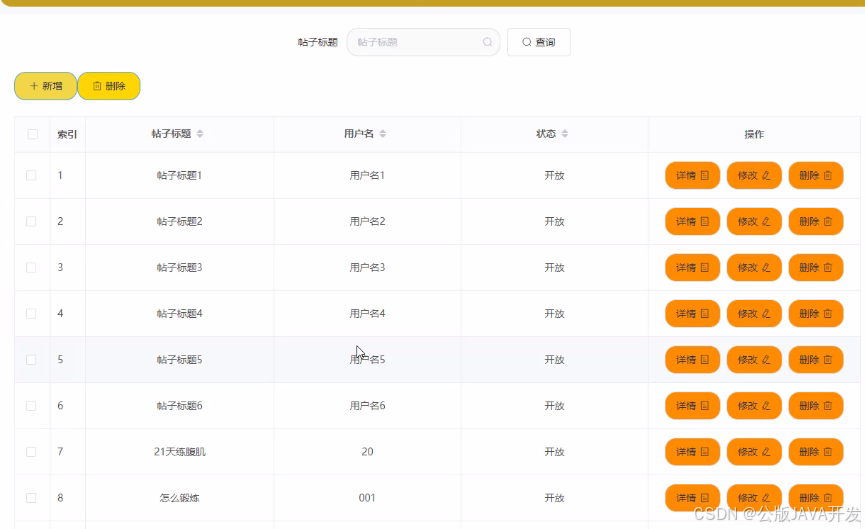Click cell text 帖子标题5
The width and height of the screenshot is (865, 529).
pyautogui.click(x=179, y=360)
